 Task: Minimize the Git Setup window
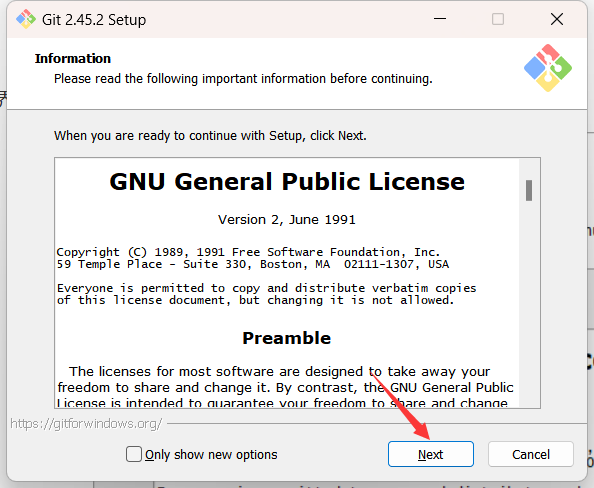point(440,19)
